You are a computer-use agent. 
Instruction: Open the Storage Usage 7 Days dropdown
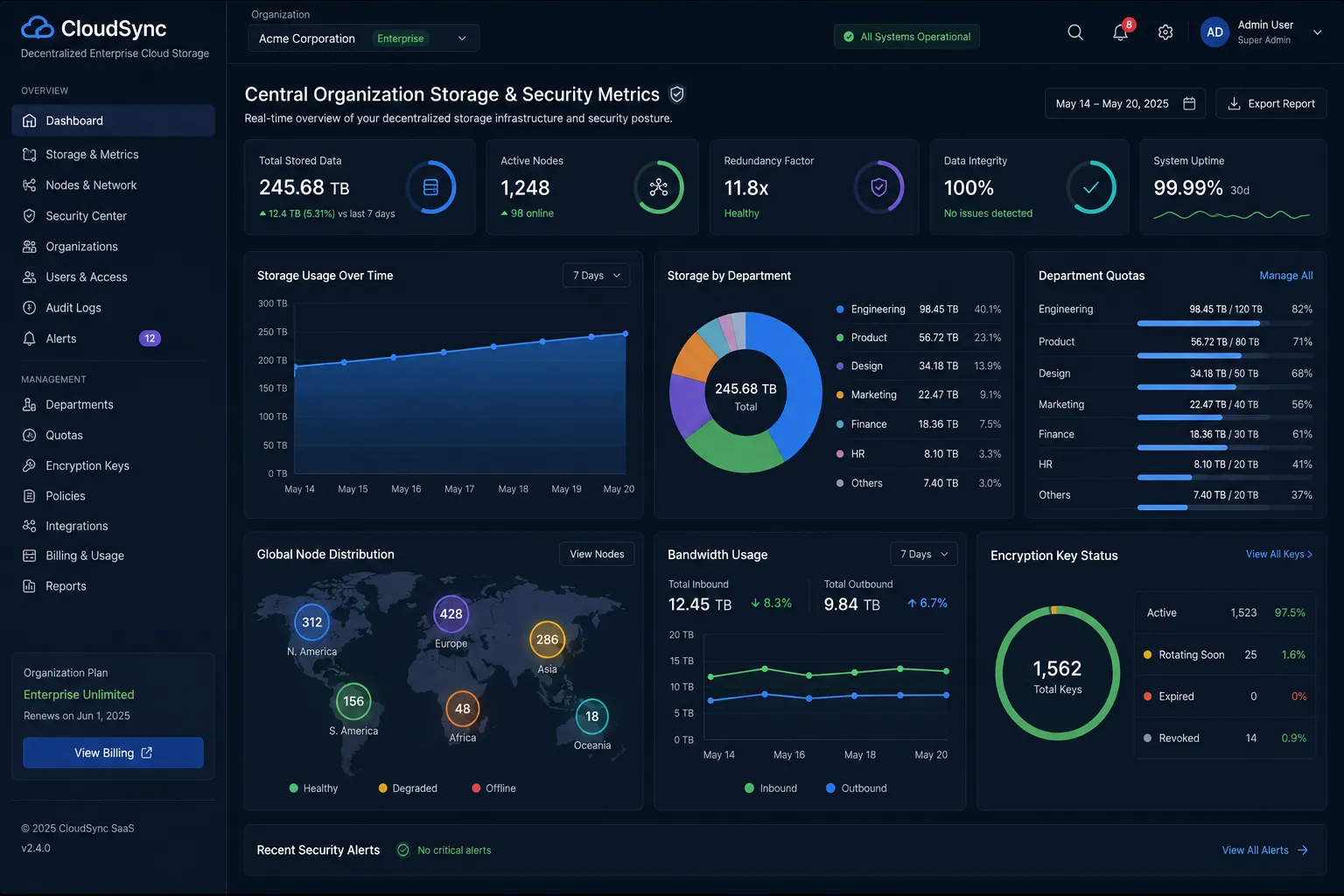(596, 275)
